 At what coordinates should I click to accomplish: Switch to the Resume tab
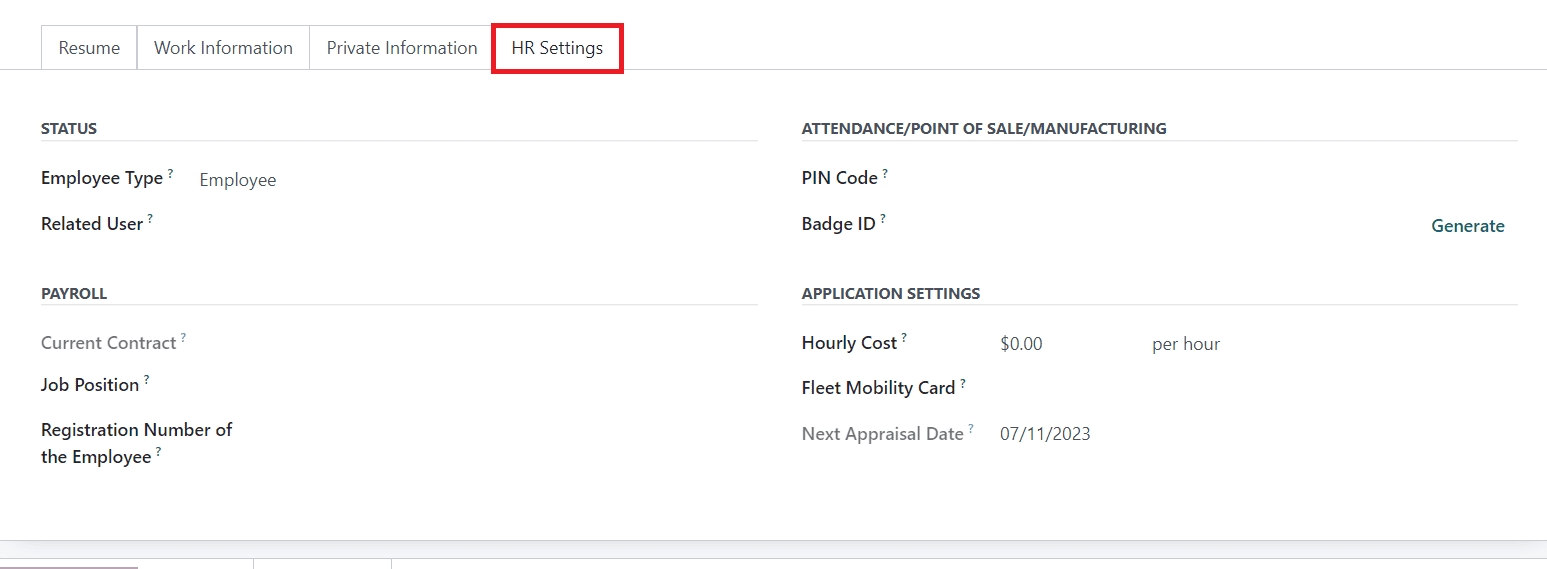89,48
